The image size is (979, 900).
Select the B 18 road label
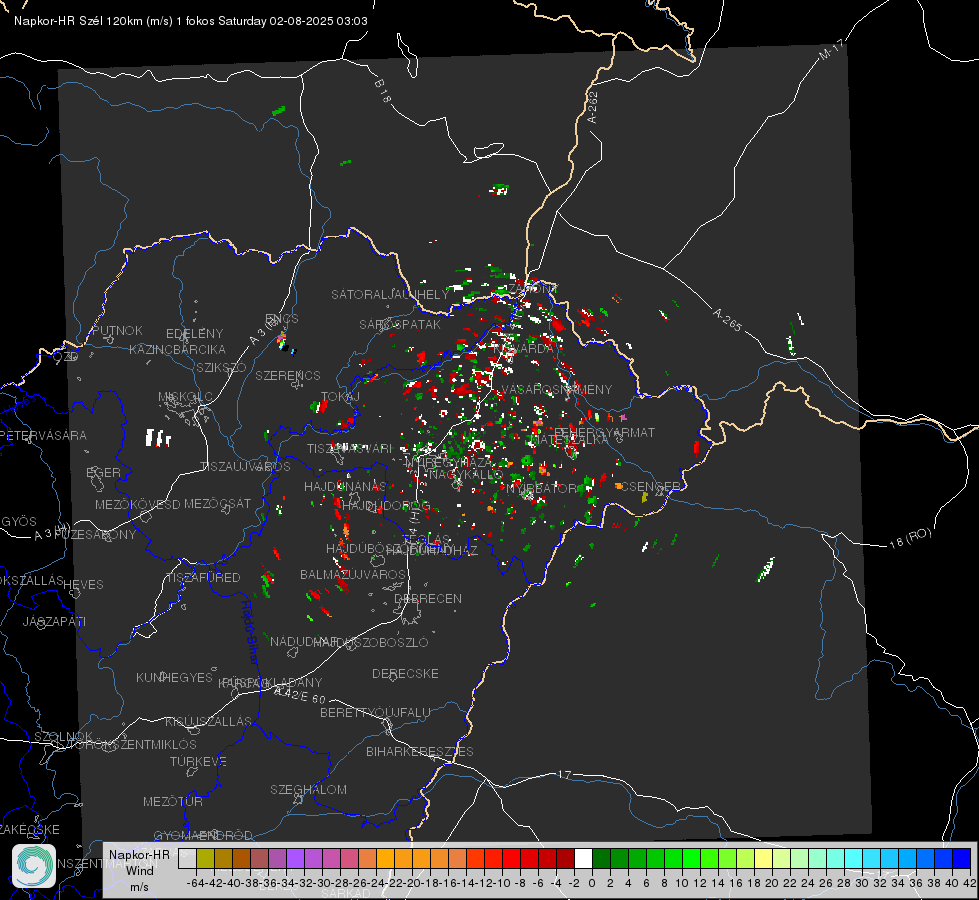[x=383, y=91]
